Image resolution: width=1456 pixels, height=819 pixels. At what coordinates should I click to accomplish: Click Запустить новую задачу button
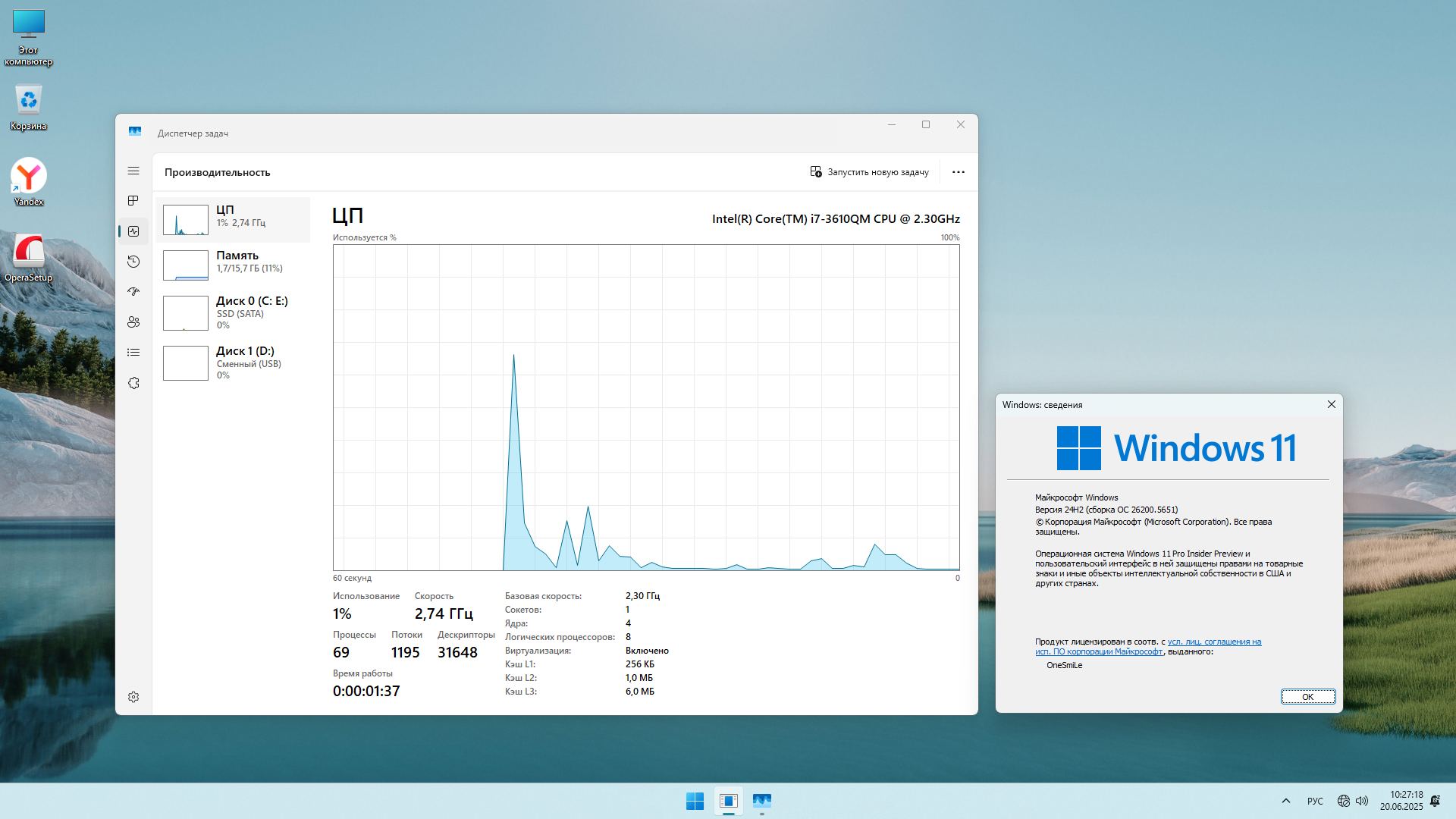point(869,172)
